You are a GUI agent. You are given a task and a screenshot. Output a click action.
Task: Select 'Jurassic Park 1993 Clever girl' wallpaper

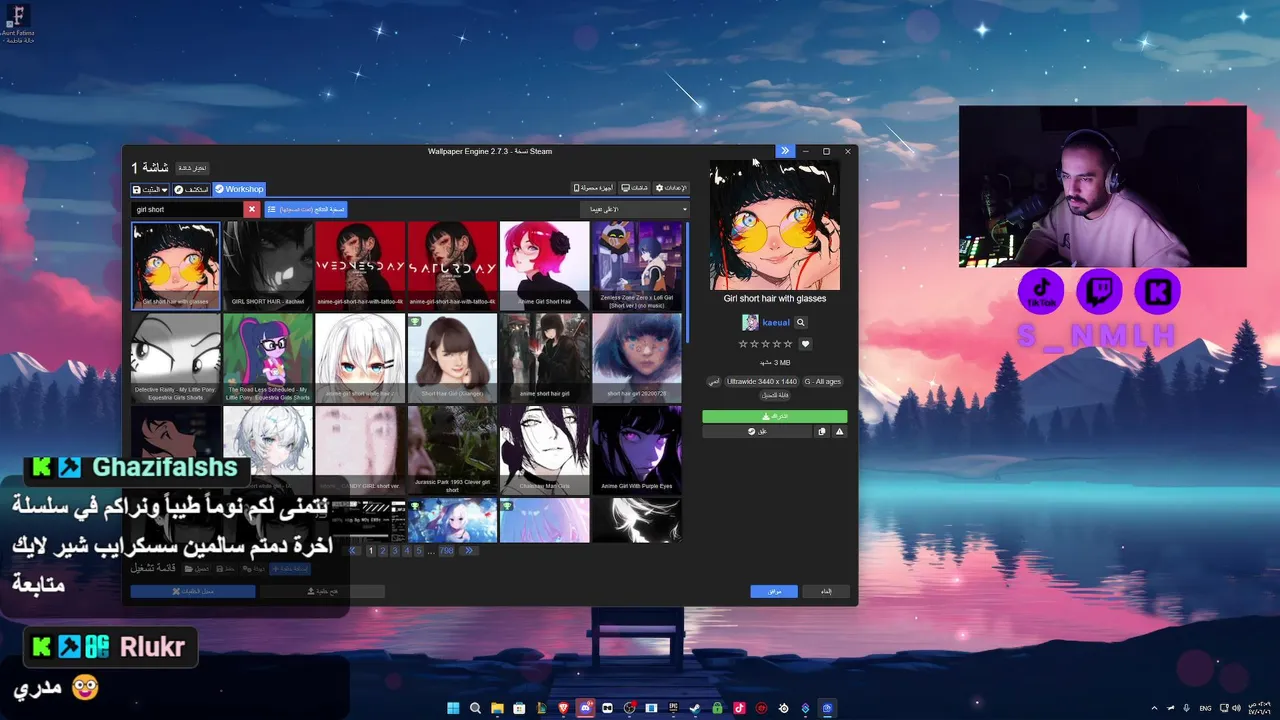coord(452,450)
